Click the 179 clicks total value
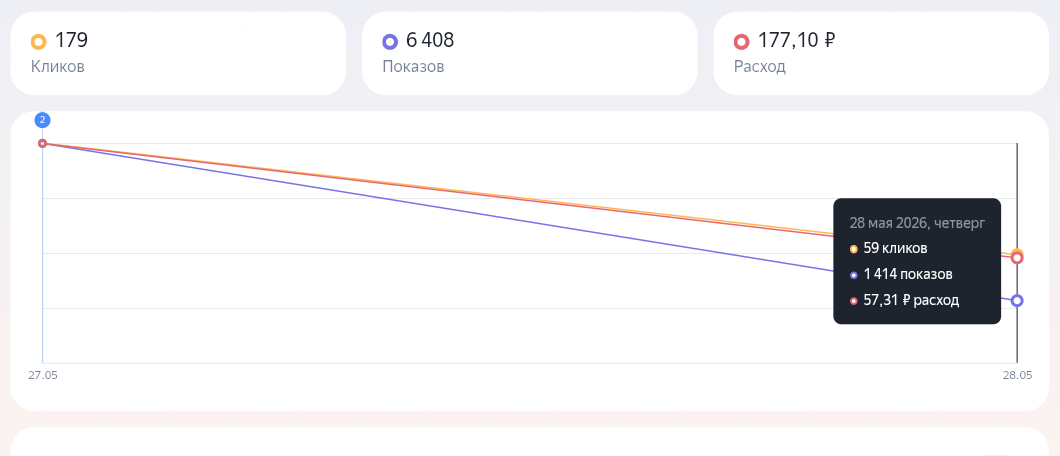The height and width of the screenshot is (456, 1060). [71, 41]
